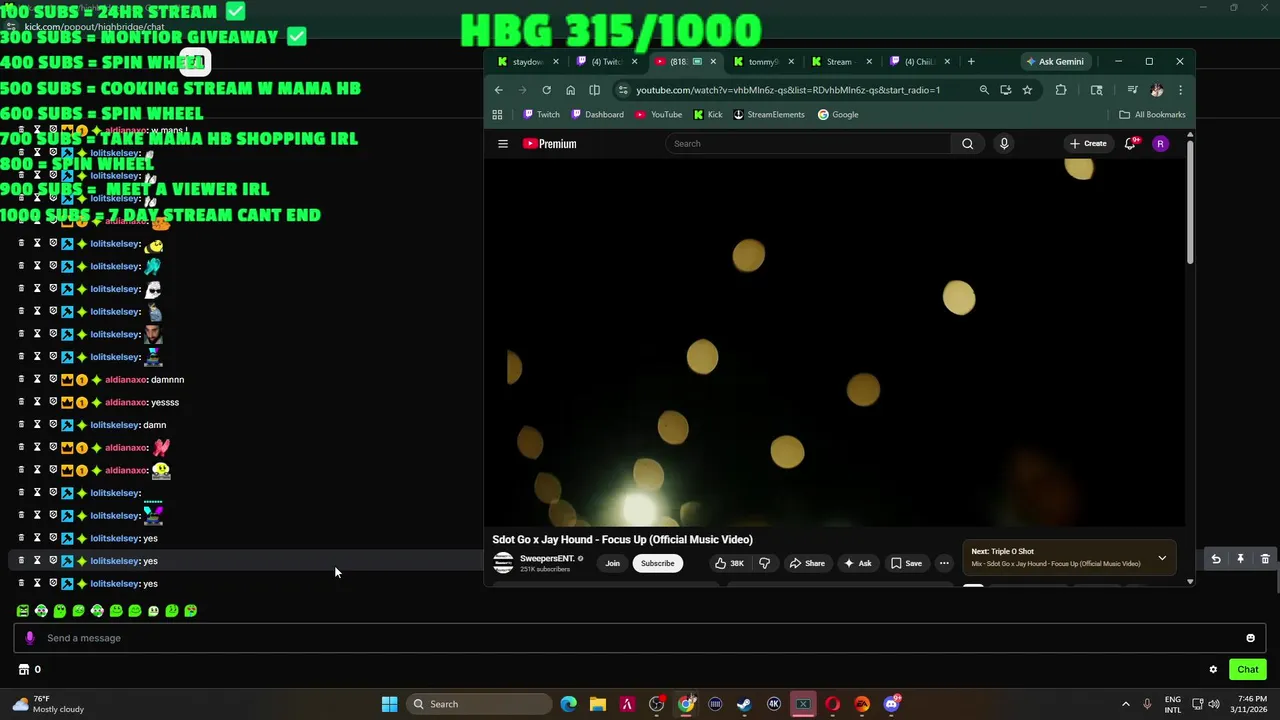Viewport: 1280px width, 720px height.
Task: Click the YouTube Create button
Action: click(1088, 144)
